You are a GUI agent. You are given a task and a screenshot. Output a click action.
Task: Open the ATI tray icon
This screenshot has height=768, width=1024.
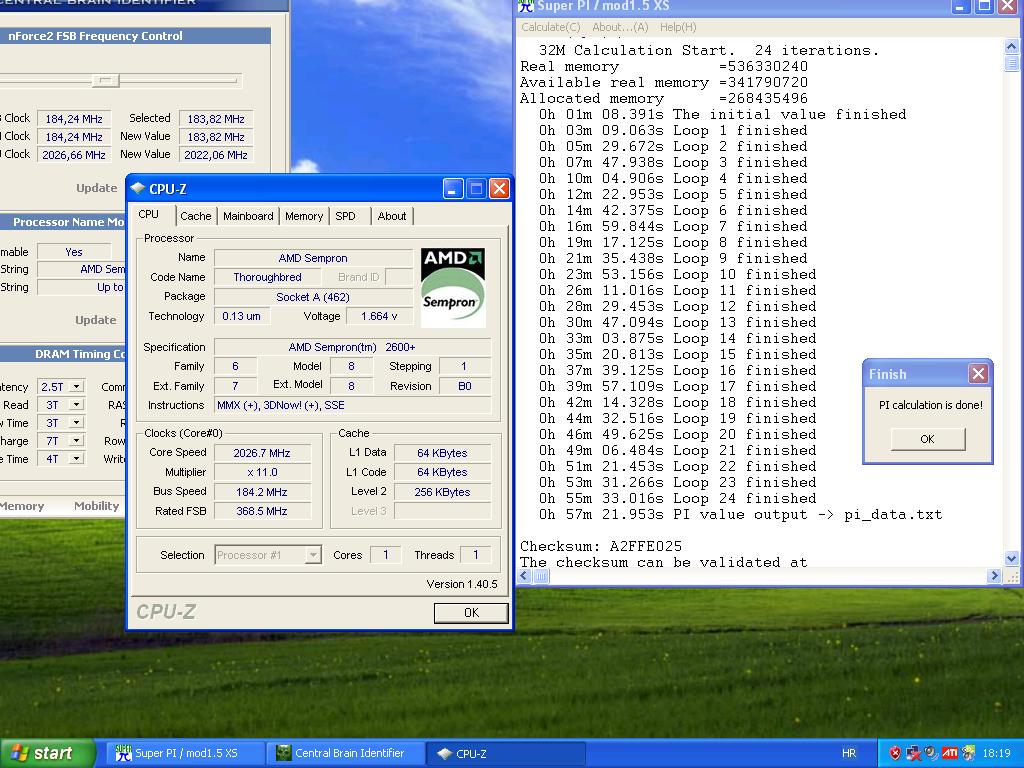point(949,753)
